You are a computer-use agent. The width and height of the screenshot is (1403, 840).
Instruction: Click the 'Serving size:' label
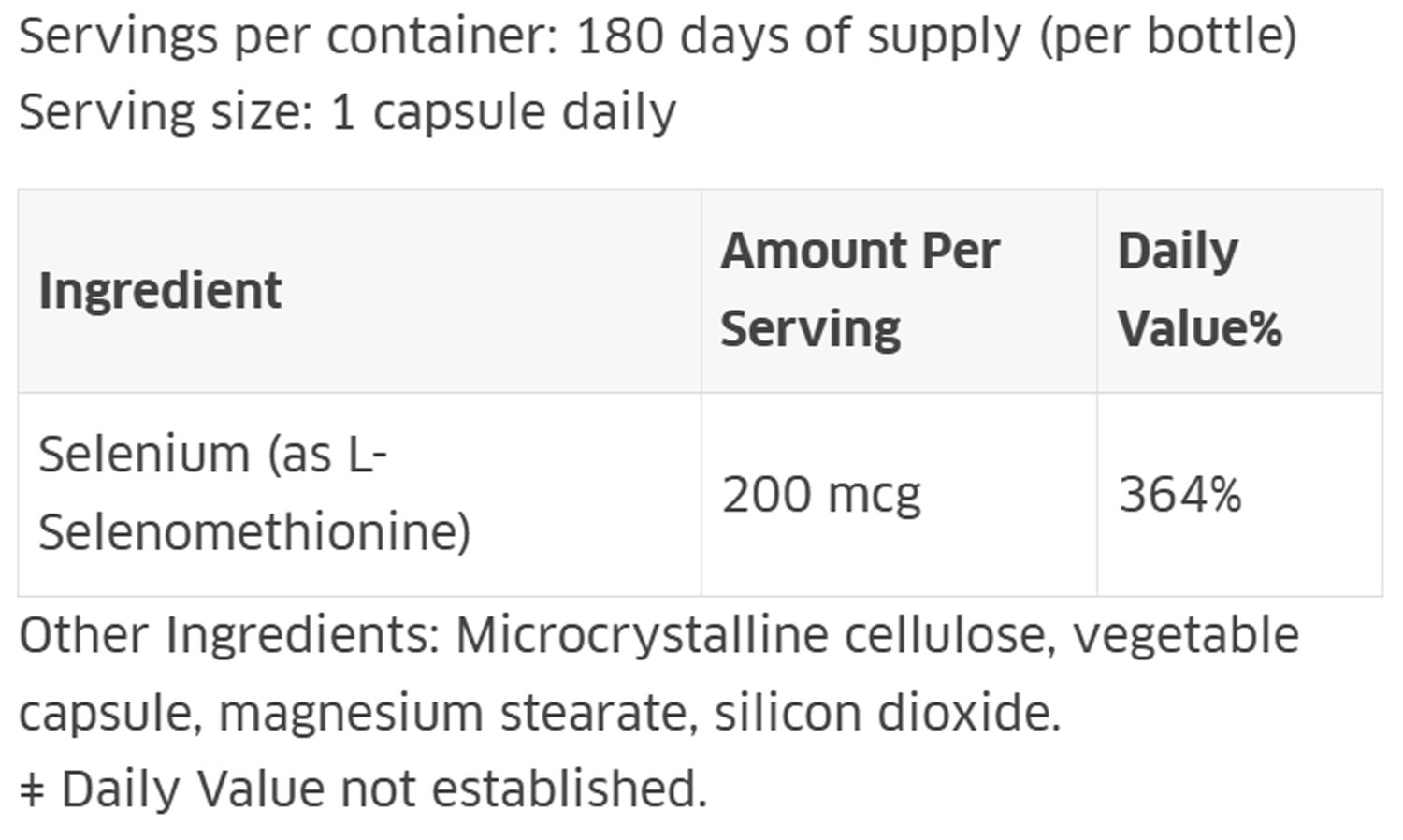click(166, 112)
